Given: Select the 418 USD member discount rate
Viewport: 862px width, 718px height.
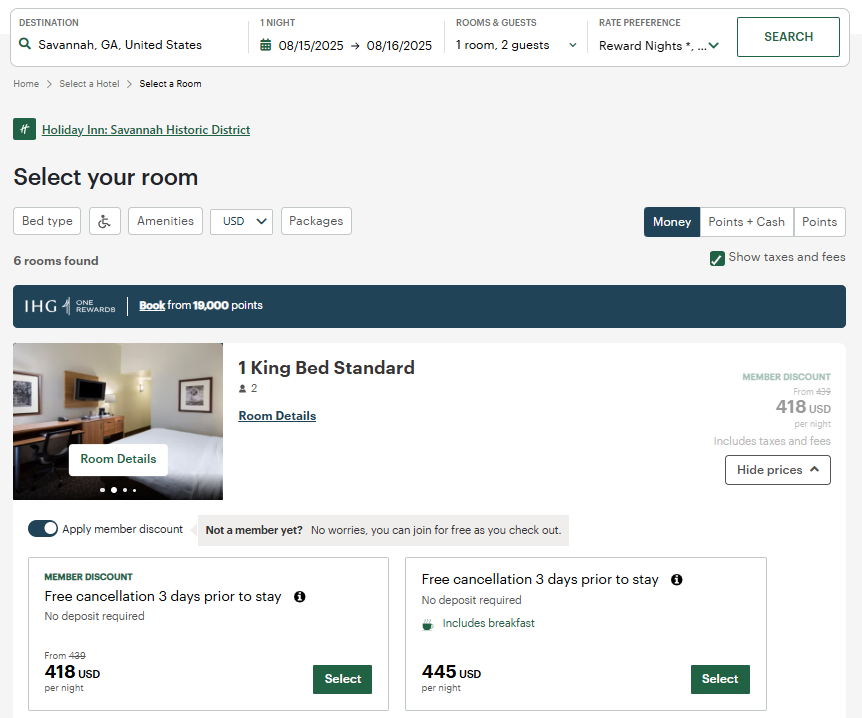Looking at the screenshot, I should click(x=342, y=679).
